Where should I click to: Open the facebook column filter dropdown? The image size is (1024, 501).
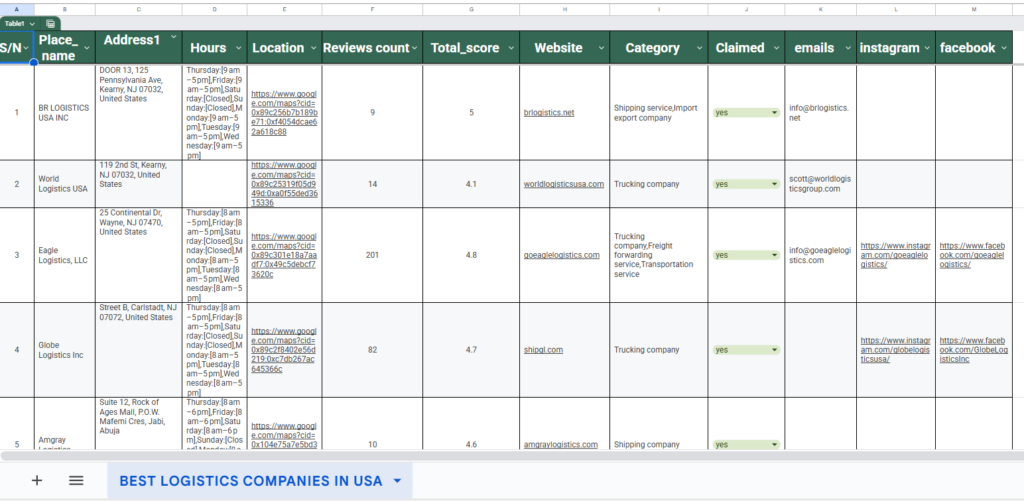[x=1004, y=48]
